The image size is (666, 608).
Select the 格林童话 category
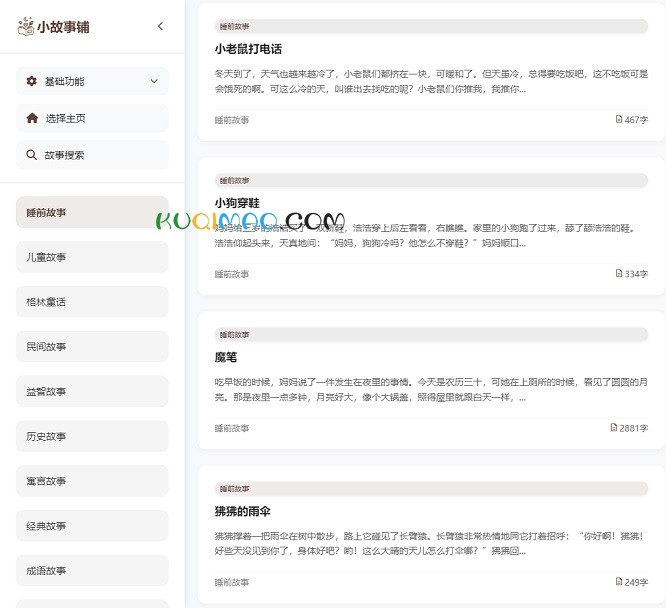click(x=92, y=302)
